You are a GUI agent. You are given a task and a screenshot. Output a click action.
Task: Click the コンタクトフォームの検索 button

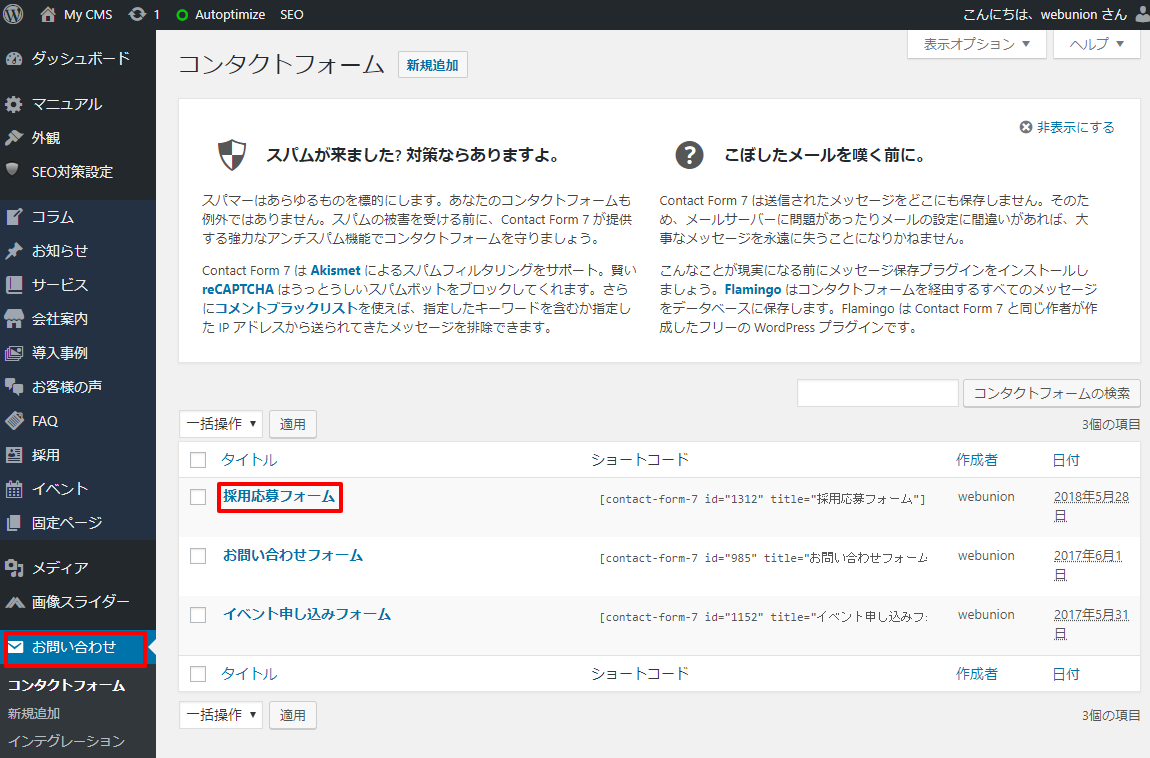pyautogui.click(x=1052, y=393)
